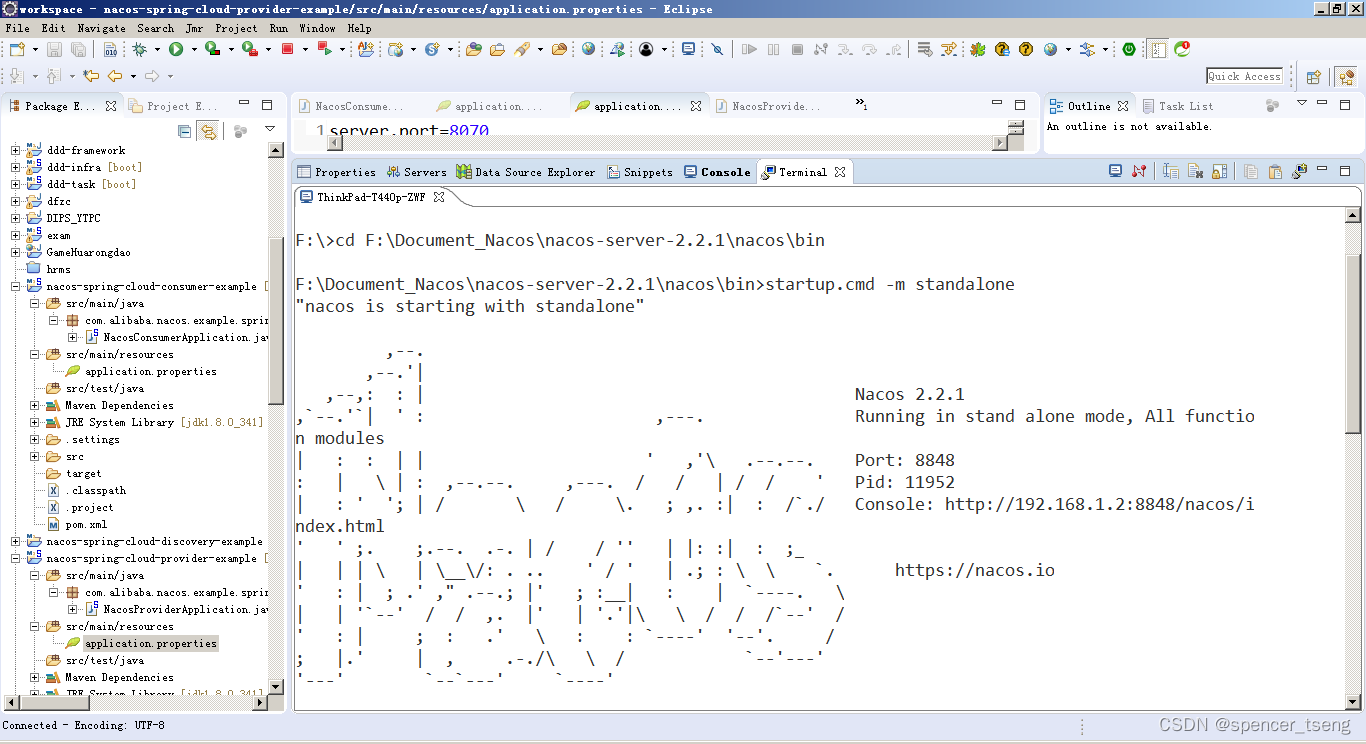Open Eclipse Marketplace globe icon
Image resolution: width=1366 pixels, height=744 pixels.
pos(589,48)
